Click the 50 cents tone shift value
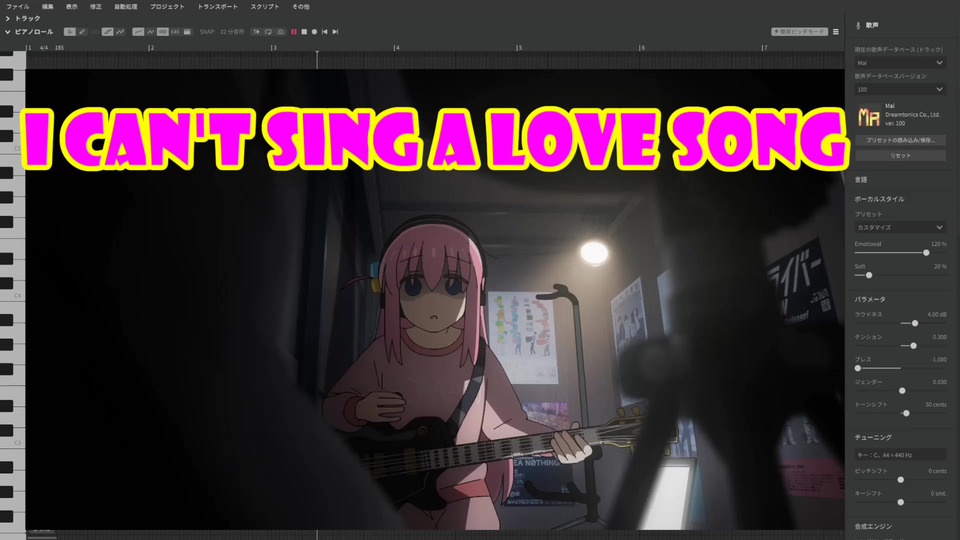 [936, 405]
